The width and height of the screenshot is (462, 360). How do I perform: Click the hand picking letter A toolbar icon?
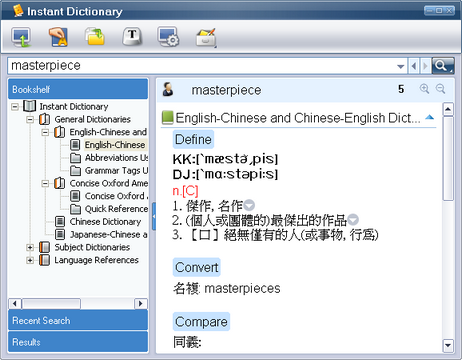click(x=58, y=37)
